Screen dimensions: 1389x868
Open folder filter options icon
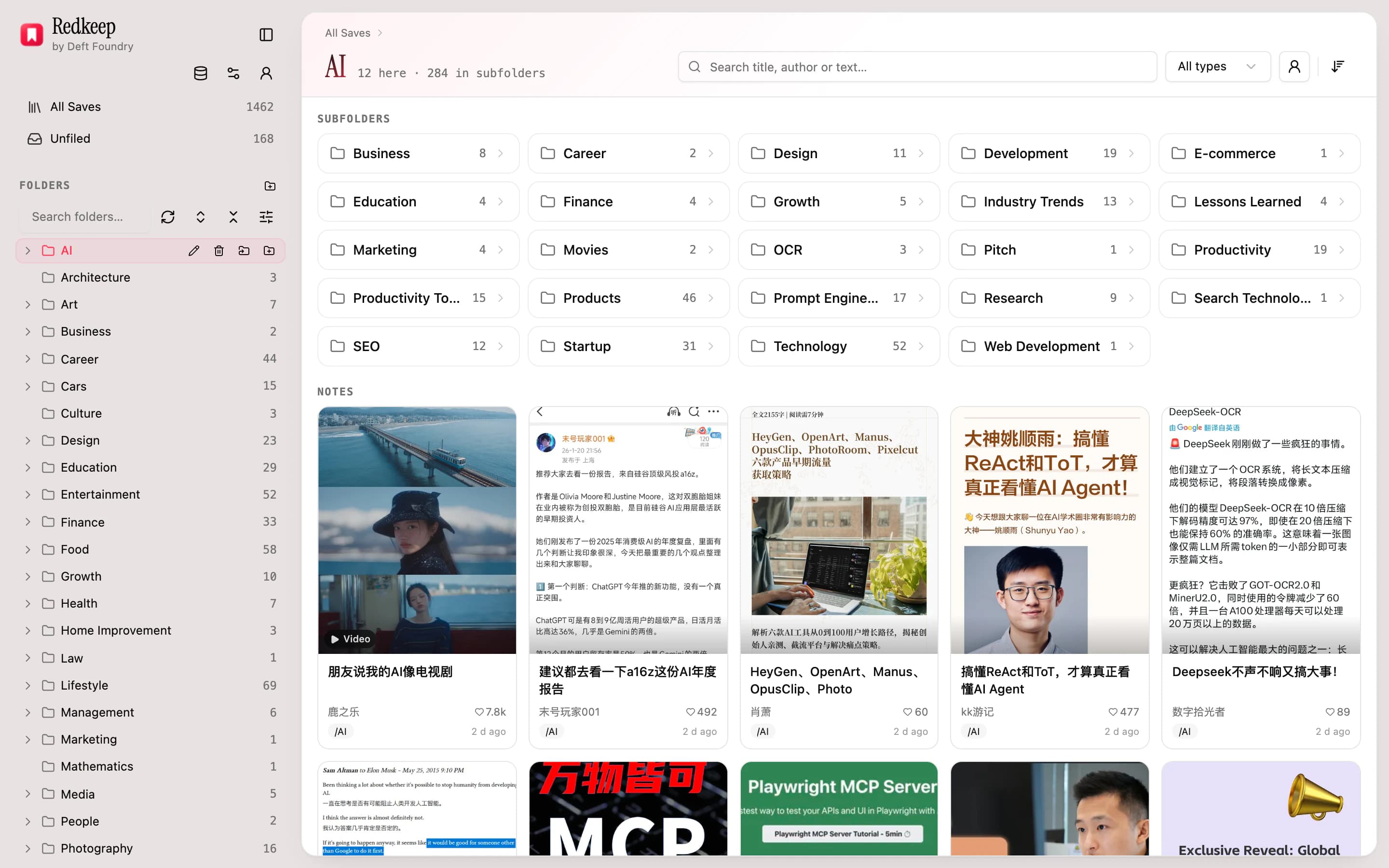tap(266, 217)
